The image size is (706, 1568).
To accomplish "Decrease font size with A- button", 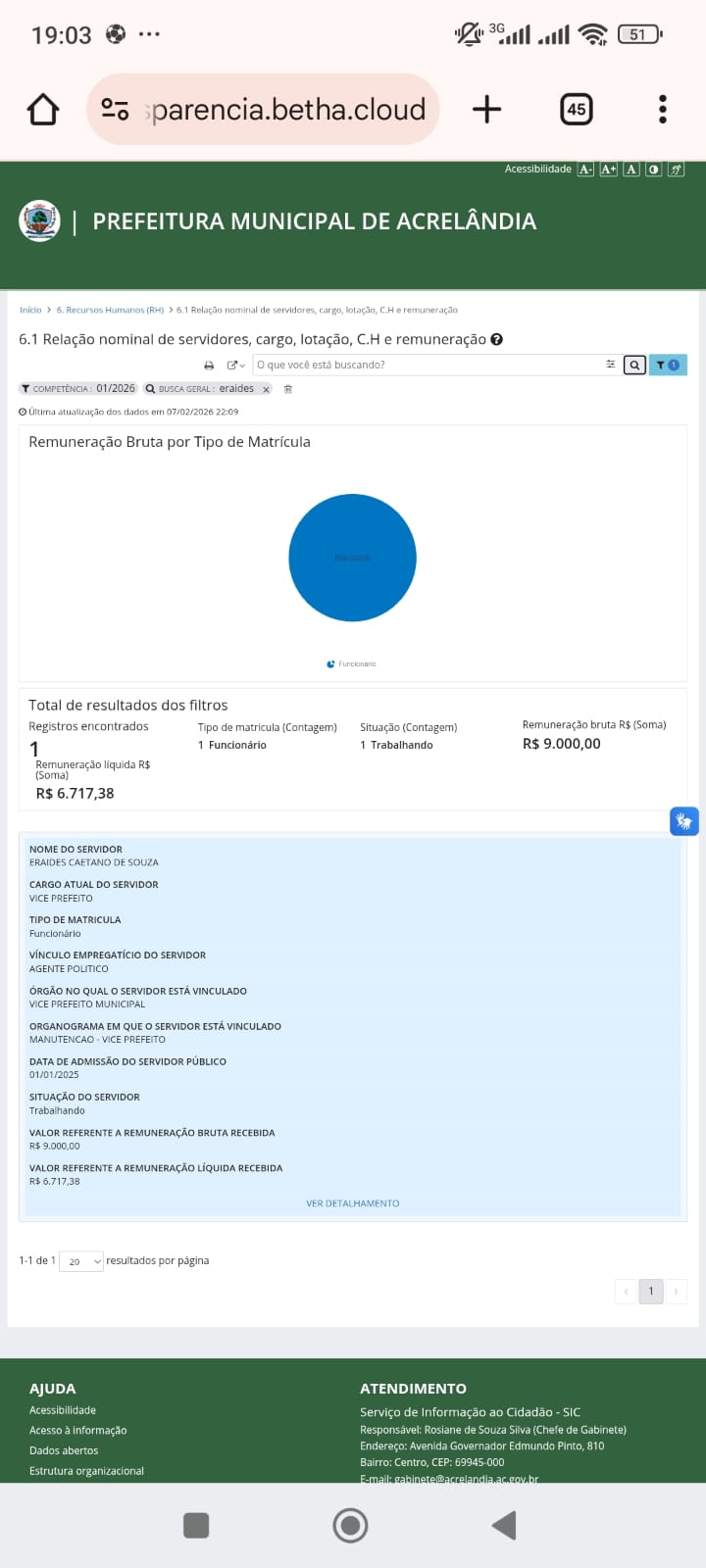I will (x=585, y=170).
